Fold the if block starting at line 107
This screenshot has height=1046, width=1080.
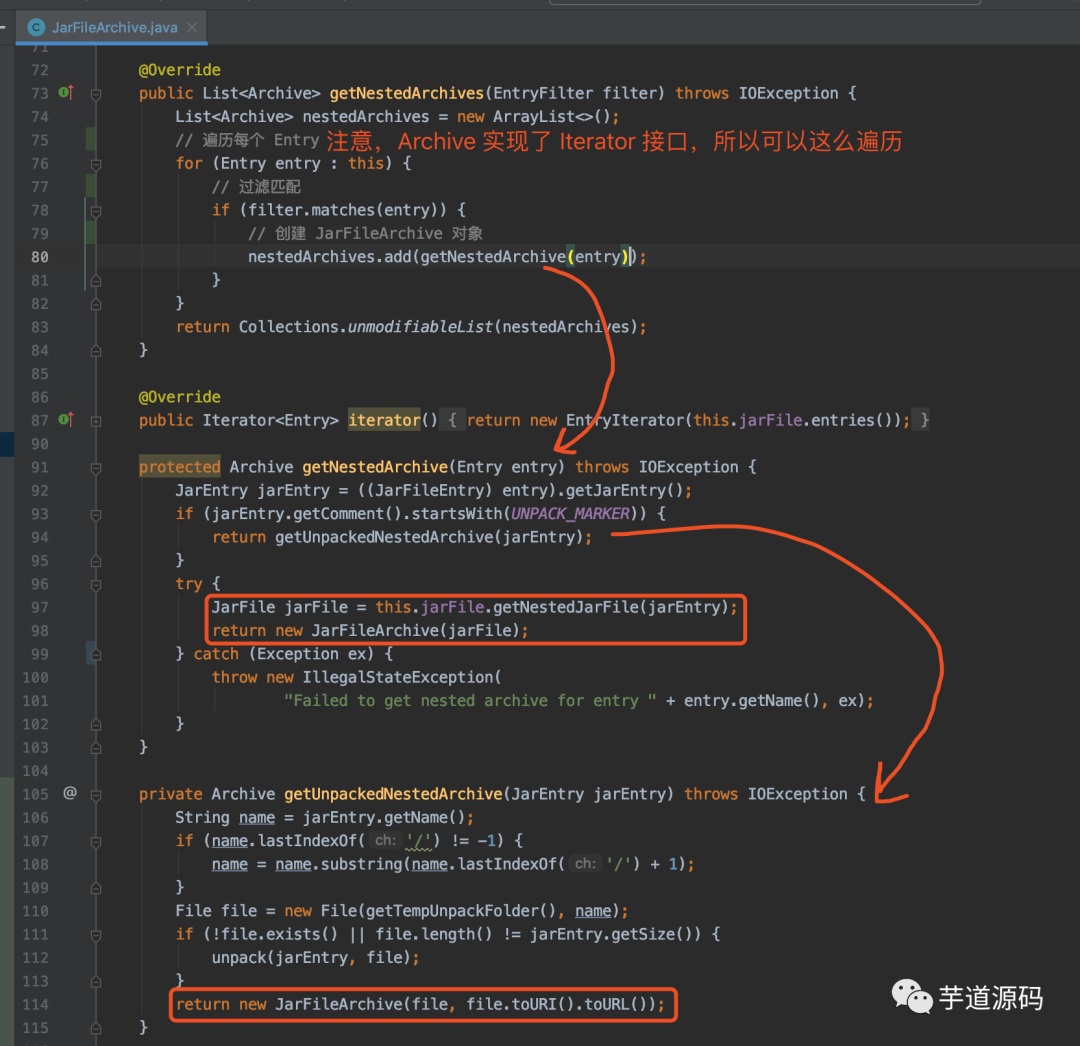pyautogui.click(x=95, y=840)
